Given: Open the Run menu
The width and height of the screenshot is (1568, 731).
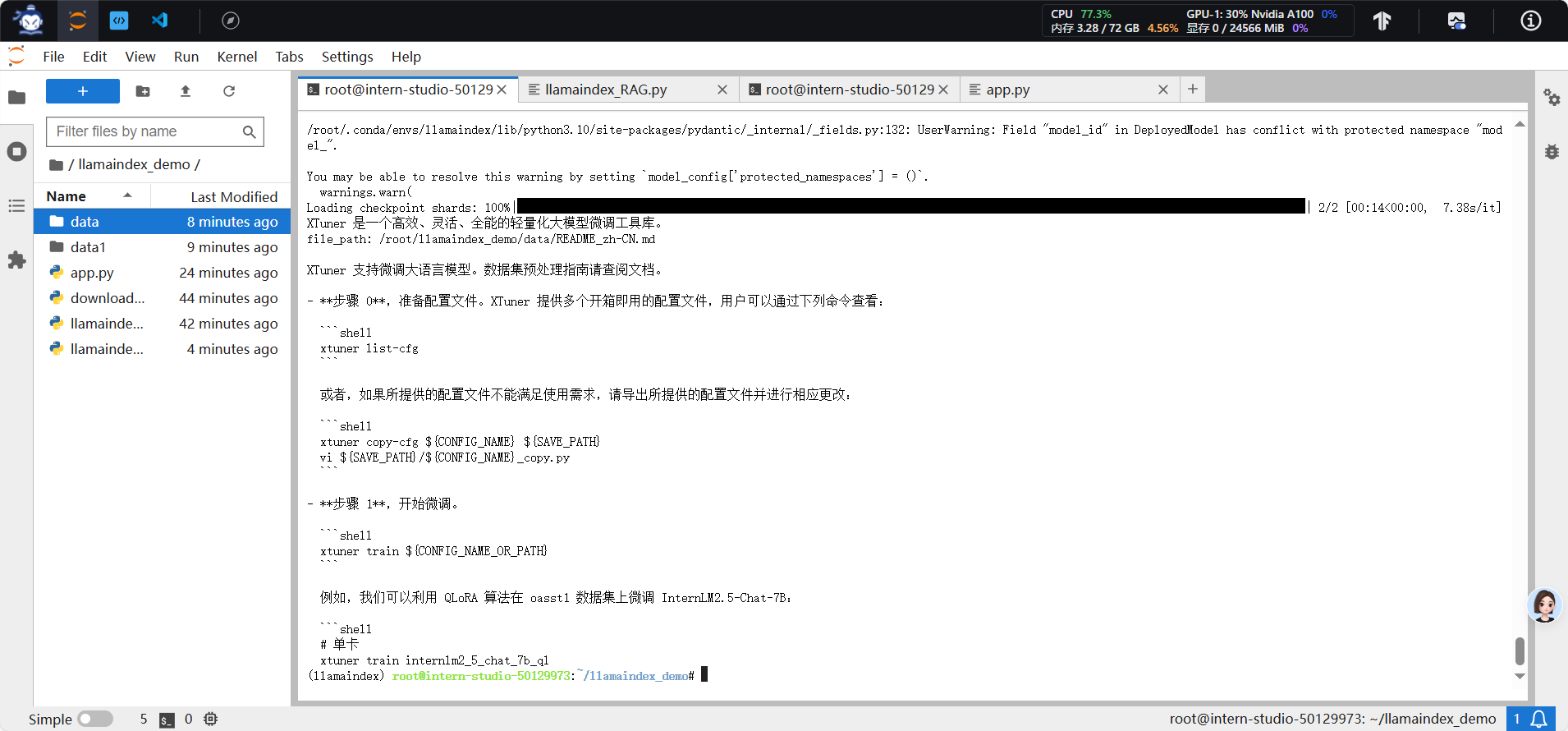Looking at the screenshot, I should click(186, 57).
